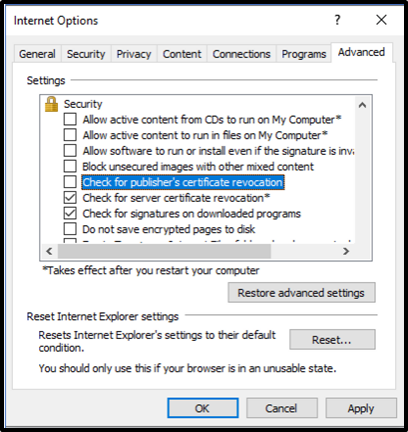Viewport: 408px width, 432px height.
Task: Select the Connections tab
Action: tap(241, 54)
